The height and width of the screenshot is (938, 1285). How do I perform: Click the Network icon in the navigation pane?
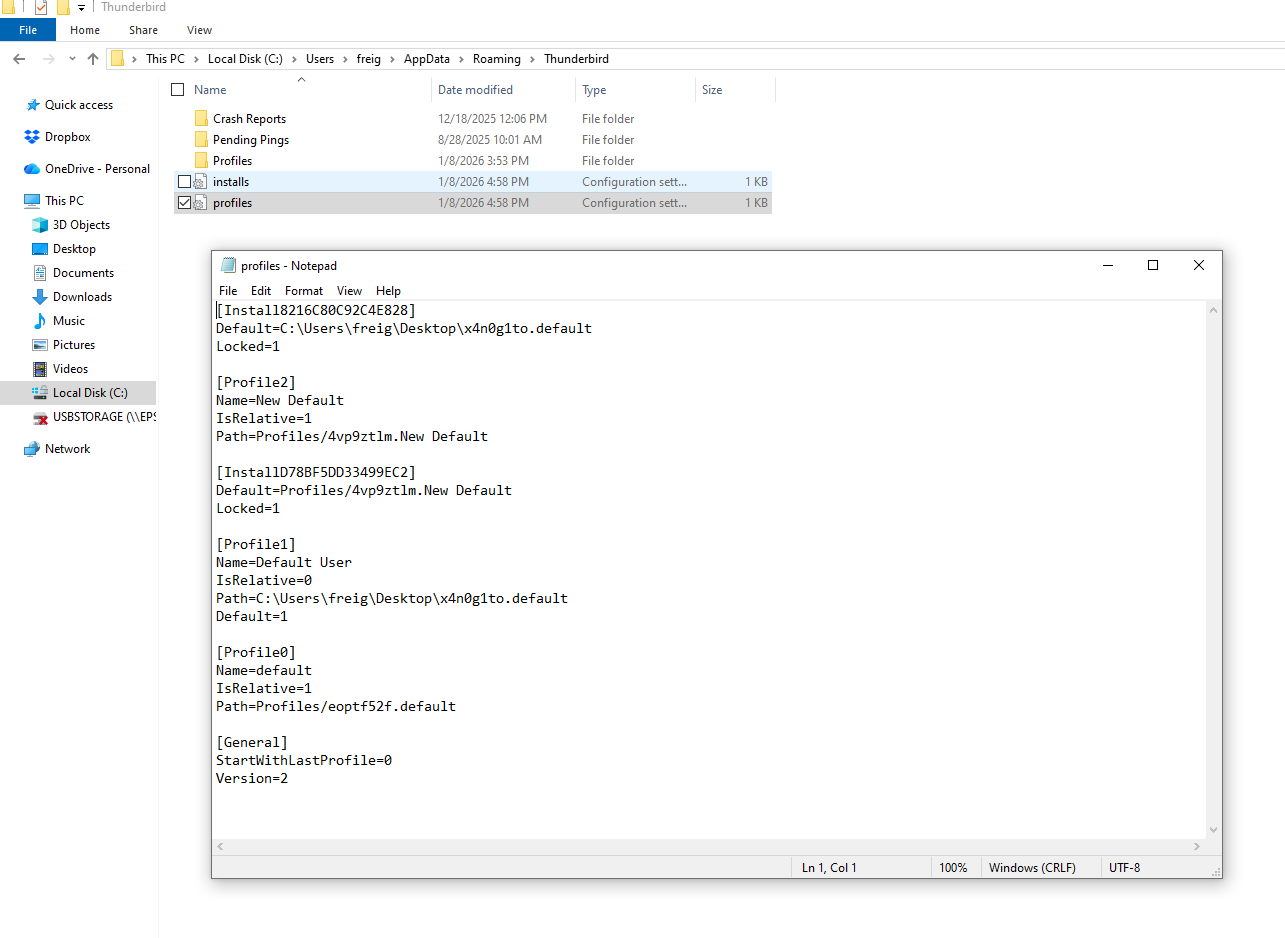click(x=32, y=449)
